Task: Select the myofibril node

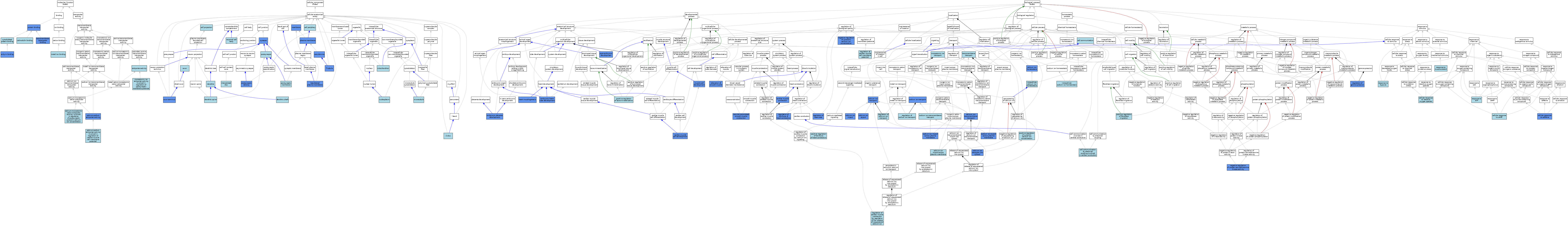Action: (451, 84)
